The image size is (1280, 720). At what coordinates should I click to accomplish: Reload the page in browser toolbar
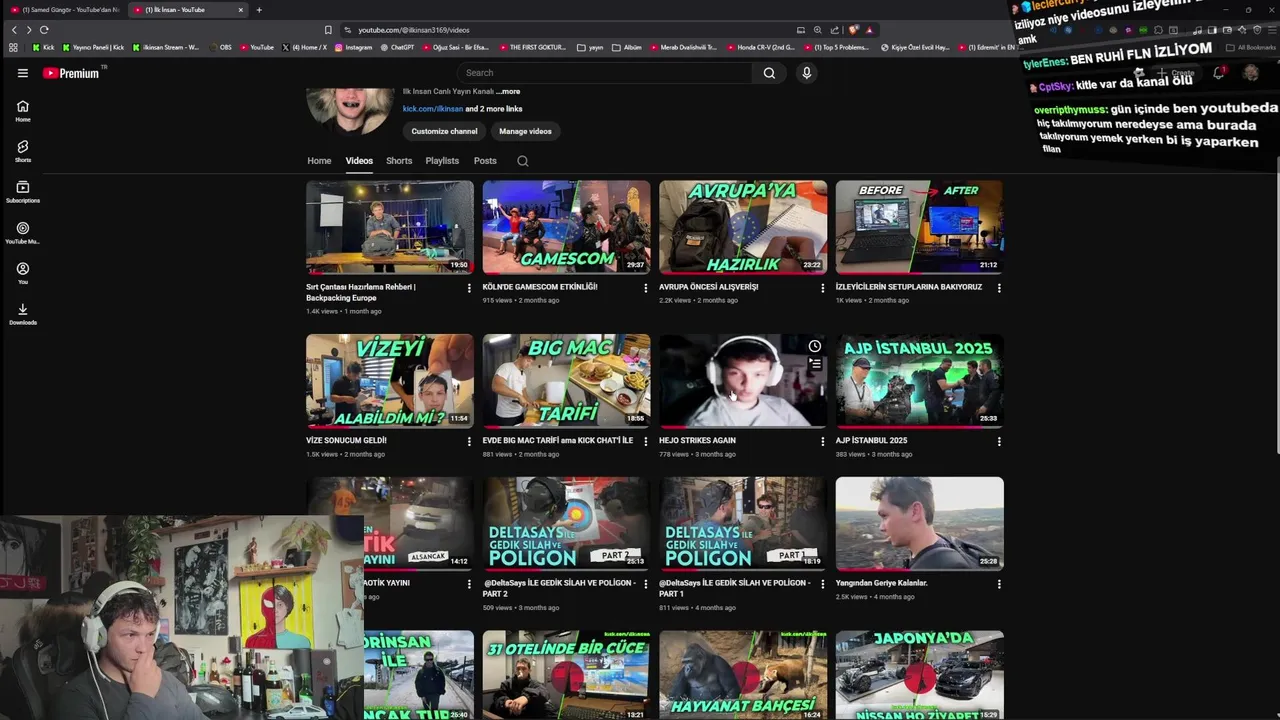pyautogui.click(x=44, y=30)
